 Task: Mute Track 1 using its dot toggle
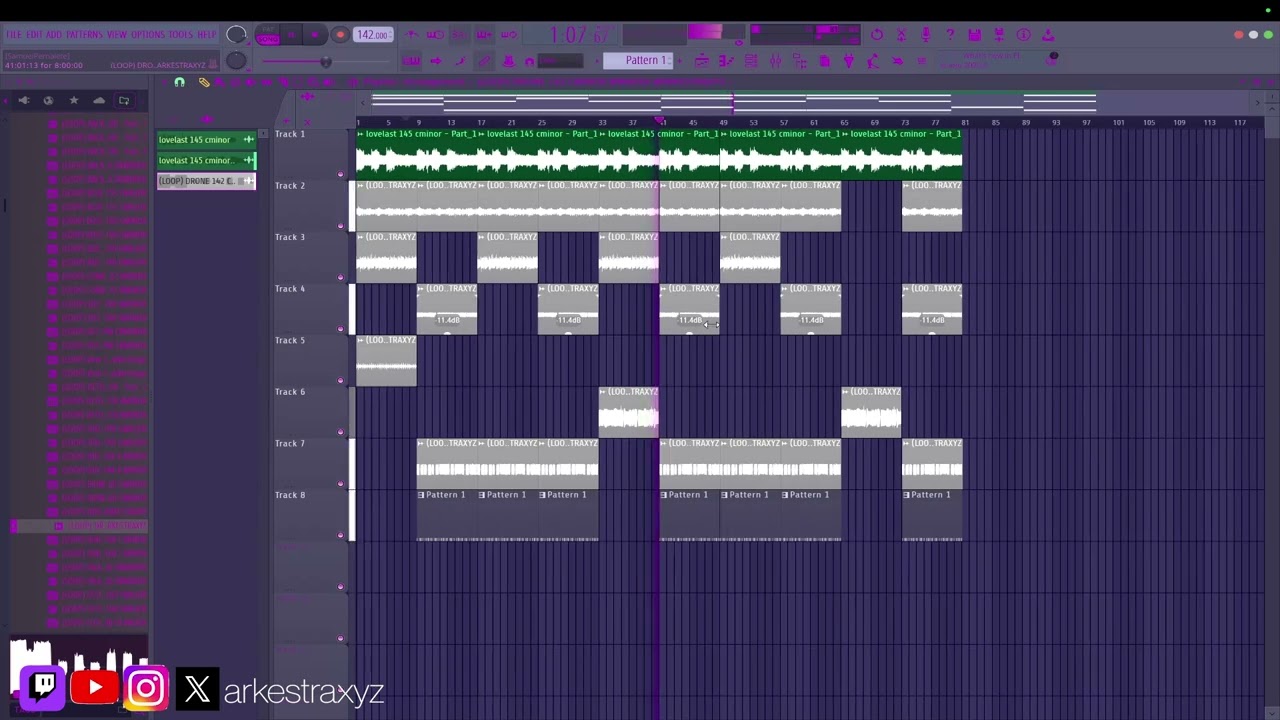[x=340, y=174]
